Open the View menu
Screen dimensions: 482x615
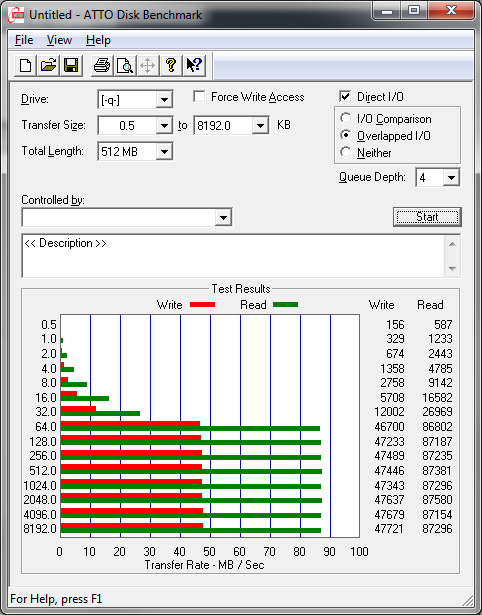[59, 40]
